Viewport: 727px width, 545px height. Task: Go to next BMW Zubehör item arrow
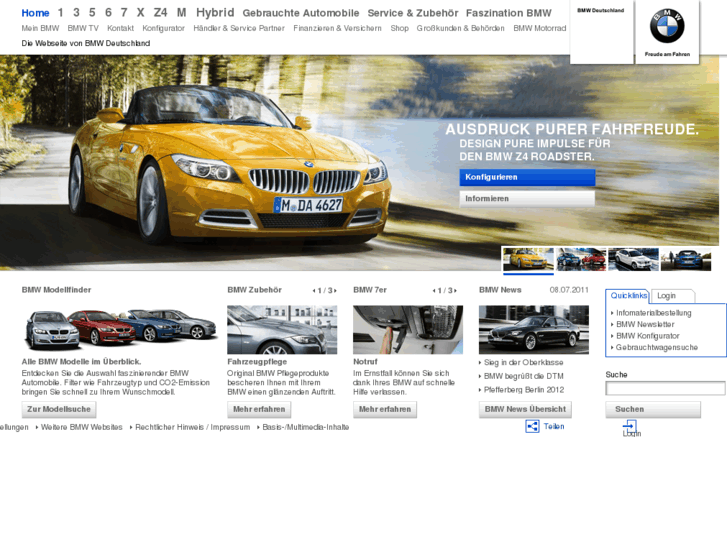(x=335, y=290)
